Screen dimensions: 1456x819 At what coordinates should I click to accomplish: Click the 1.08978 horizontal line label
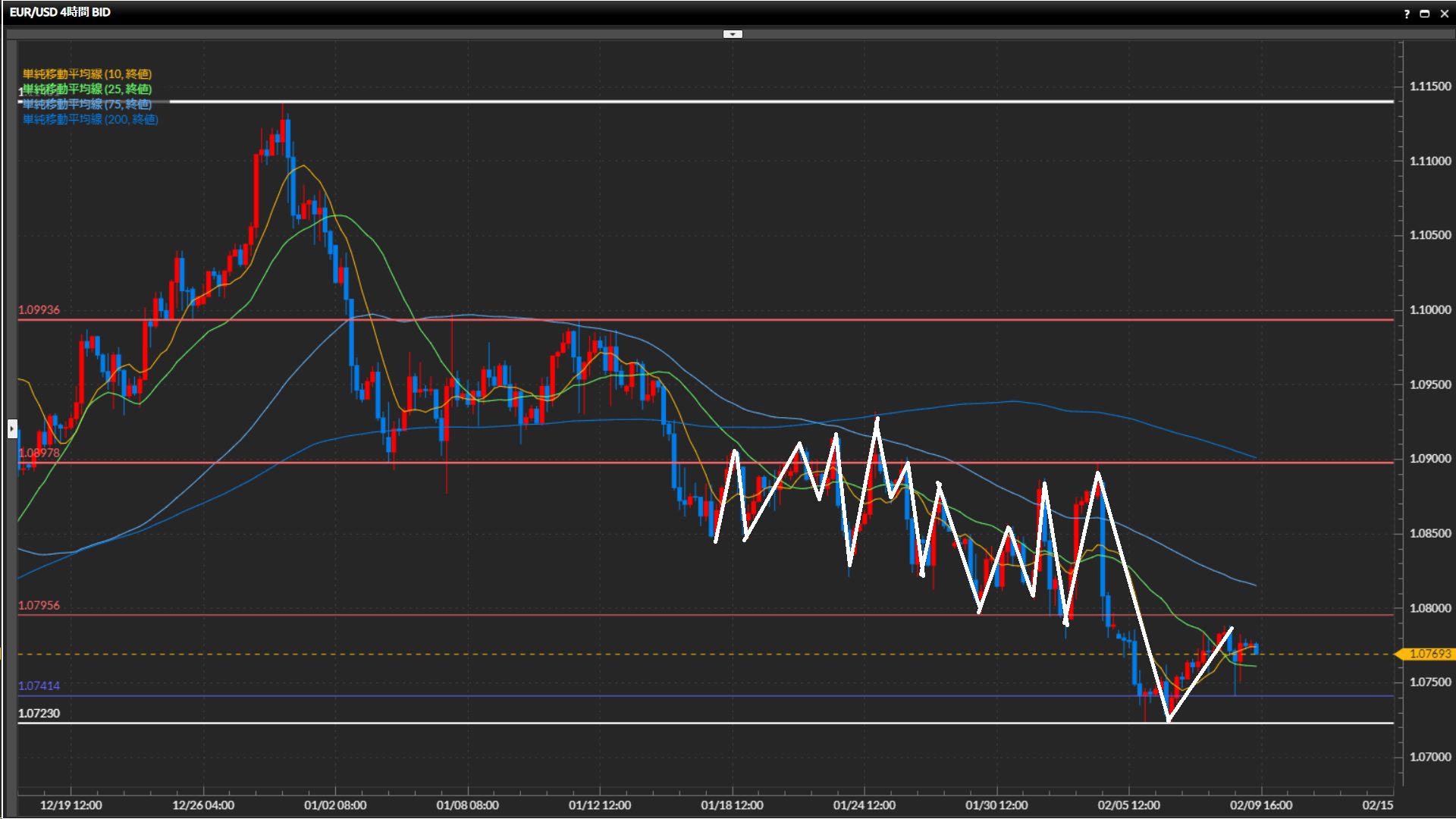pos(39,453)
